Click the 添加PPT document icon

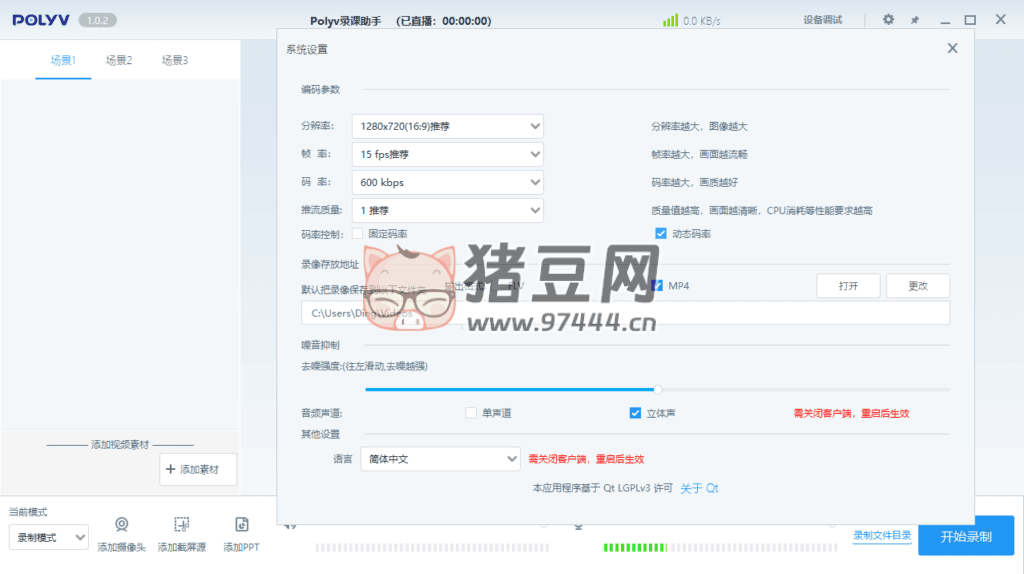[242, 524]
